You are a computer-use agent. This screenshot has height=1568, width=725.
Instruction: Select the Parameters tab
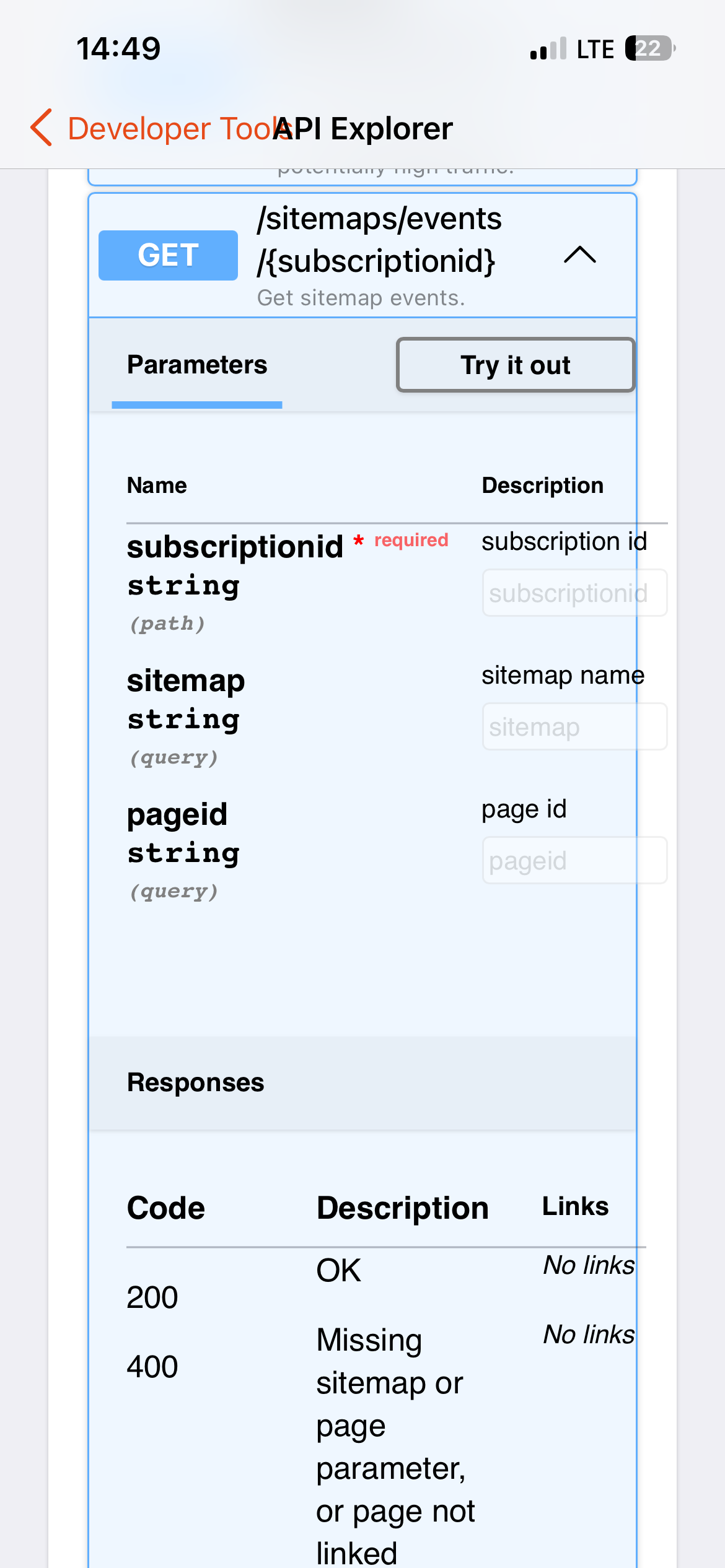coord(197,365)
